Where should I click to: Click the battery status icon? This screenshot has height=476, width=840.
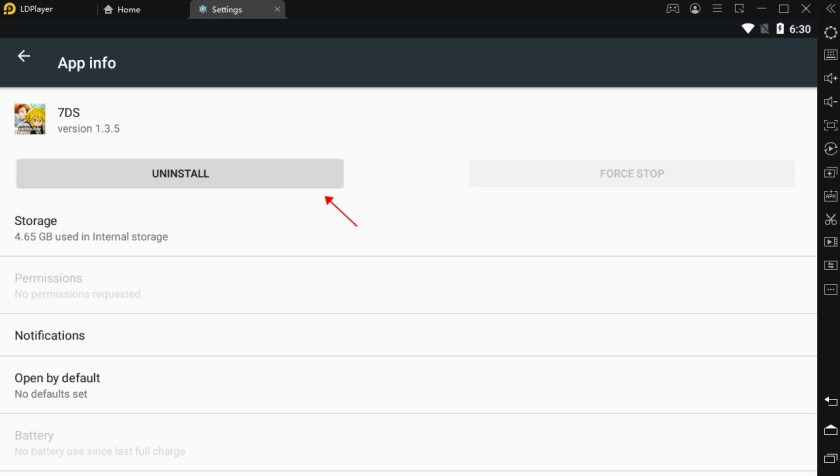pos(780,29)
